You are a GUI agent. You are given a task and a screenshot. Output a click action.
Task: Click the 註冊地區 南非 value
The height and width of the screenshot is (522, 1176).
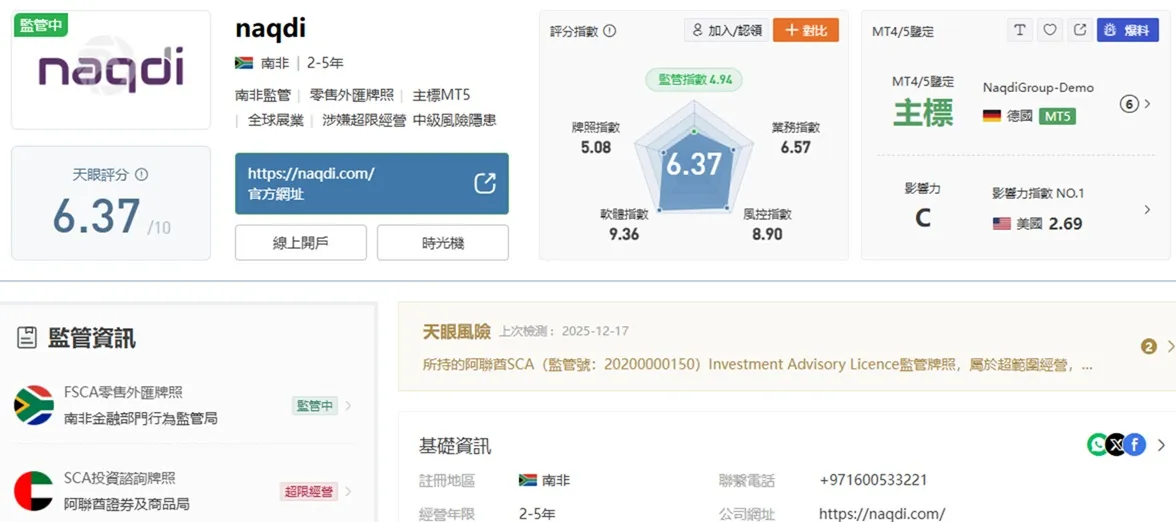(x=544, y=480)
